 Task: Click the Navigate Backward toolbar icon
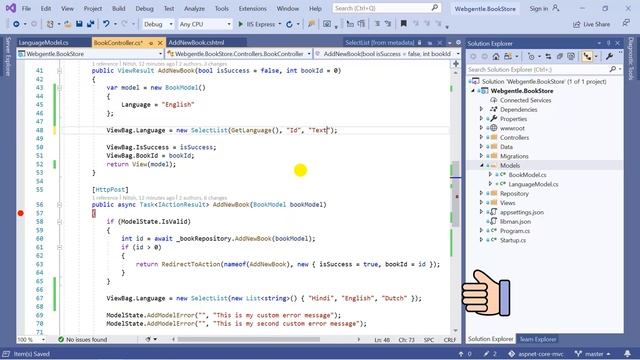click(x=16, y=24)
